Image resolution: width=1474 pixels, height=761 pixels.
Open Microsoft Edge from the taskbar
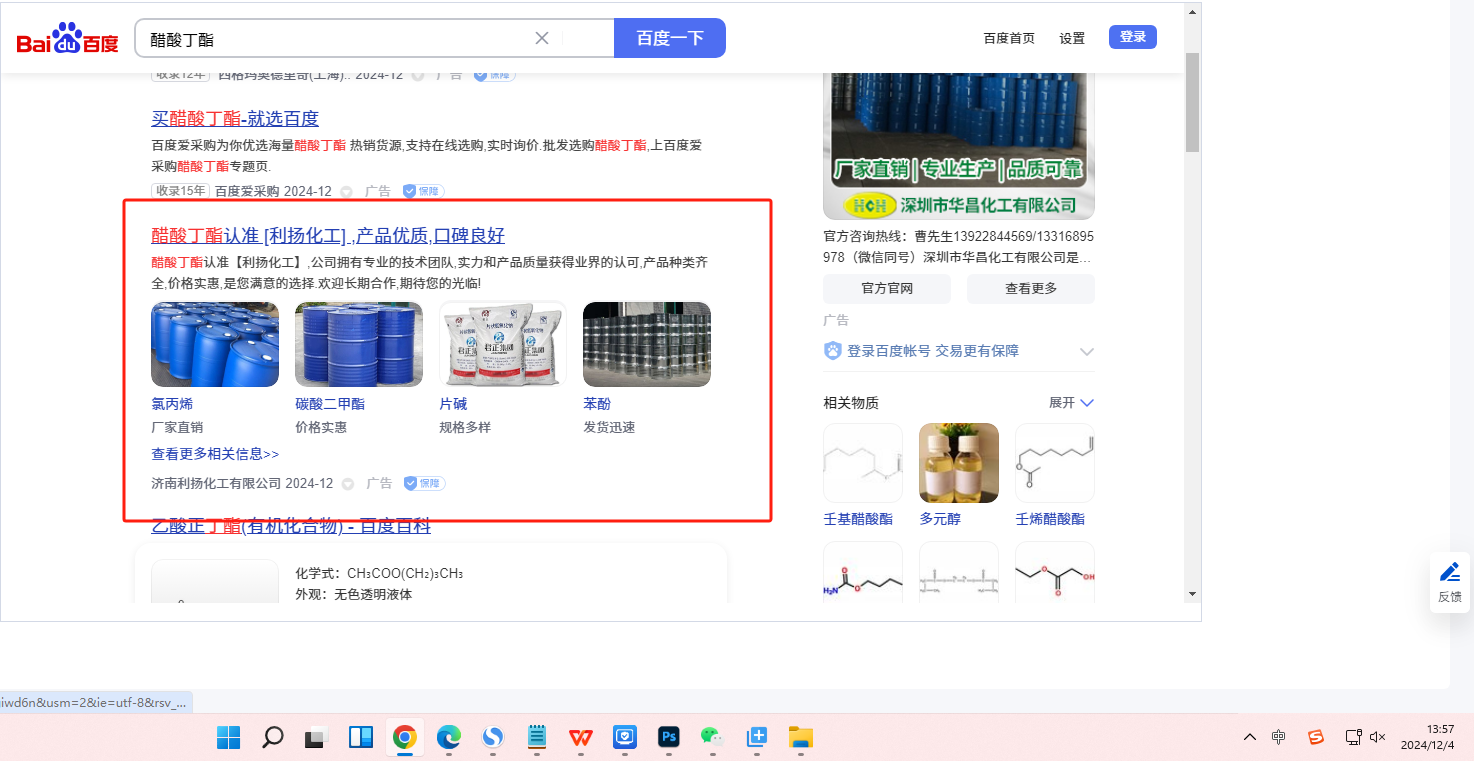[449, 737]
